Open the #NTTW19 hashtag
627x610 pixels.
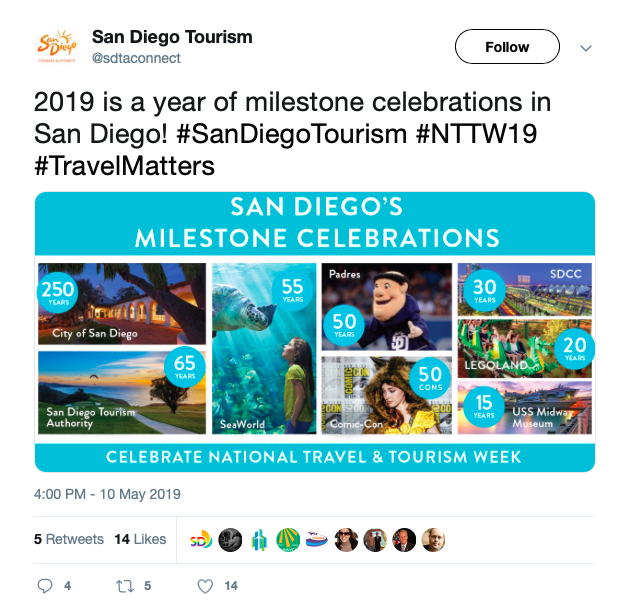pyautogui.click(x=476, y=134)
